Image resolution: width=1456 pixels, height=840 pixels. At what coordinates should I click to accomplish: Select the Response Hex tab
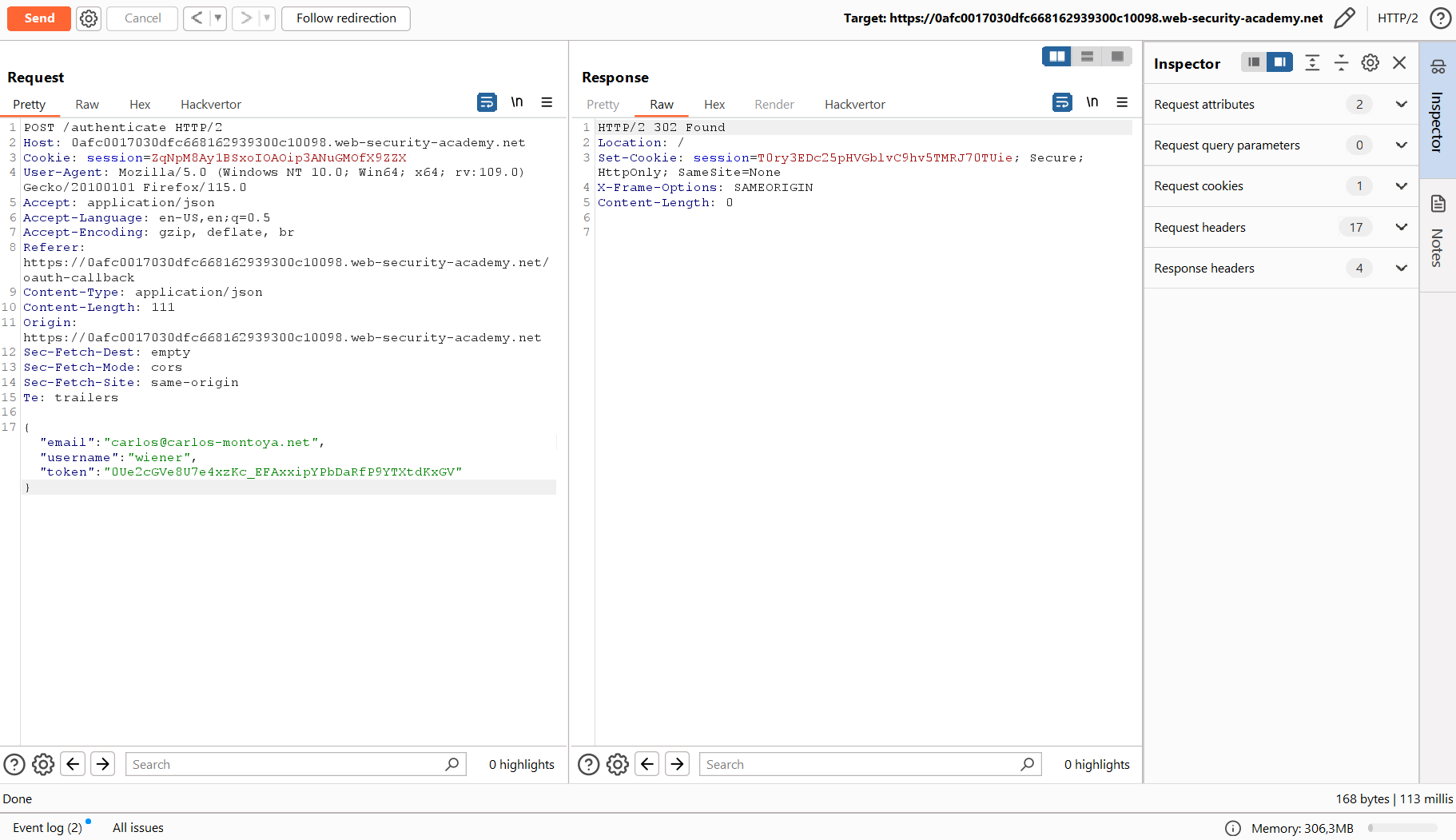pos(714,105)
